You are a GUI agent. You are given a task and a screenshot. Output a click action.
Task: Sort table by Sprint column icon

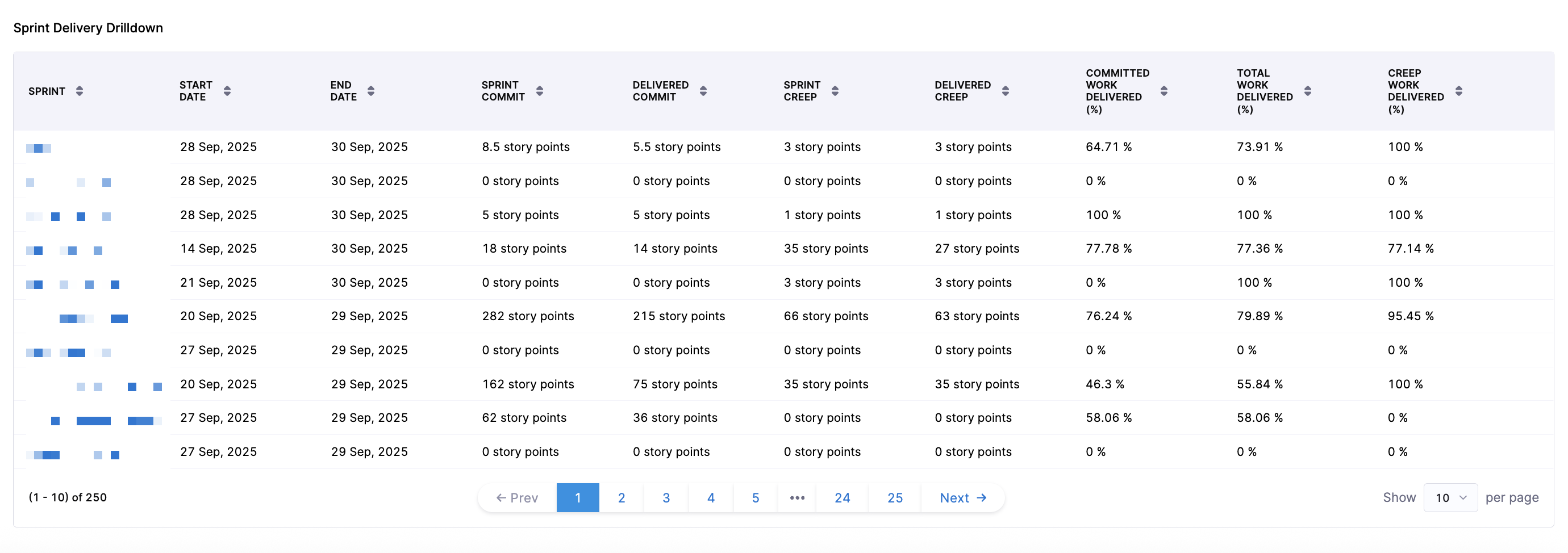(x=79, y=91)
